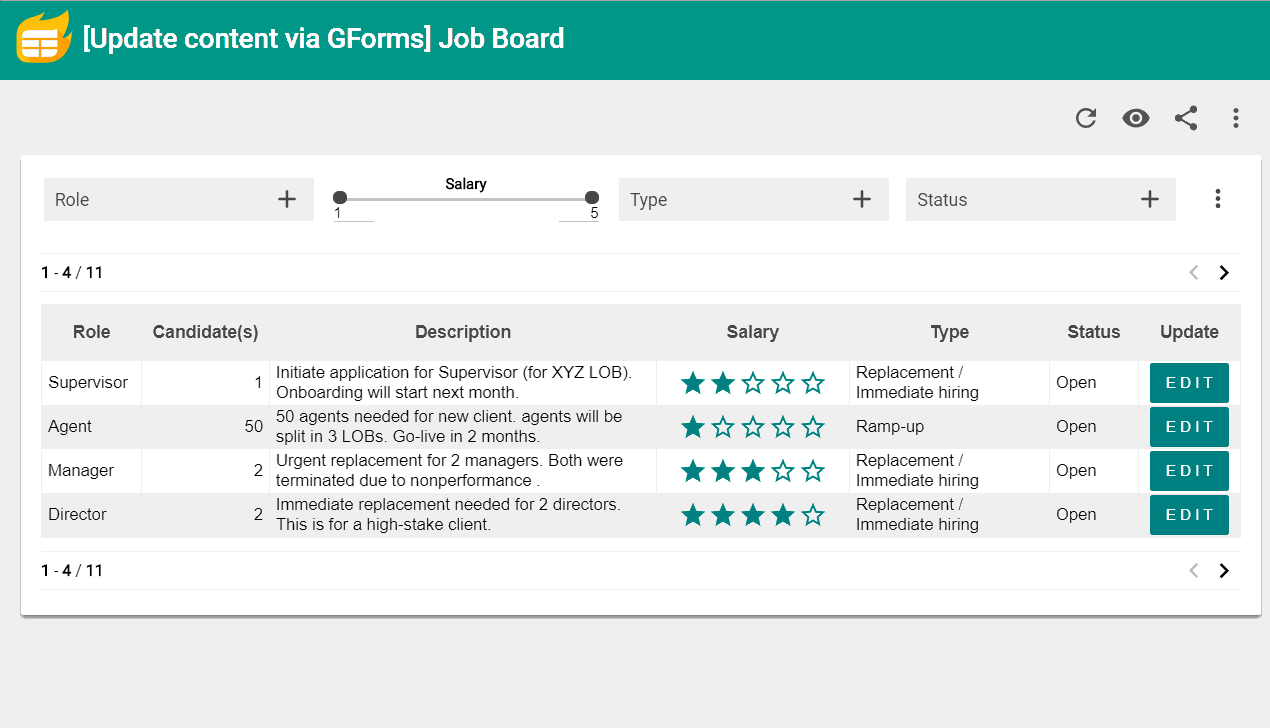
Task: Click the Status column header
Action: point(1093,332)
